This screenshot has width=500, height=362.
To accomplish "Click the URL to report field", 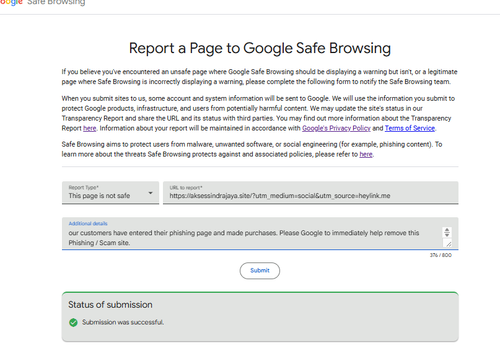I will (311, 193).
